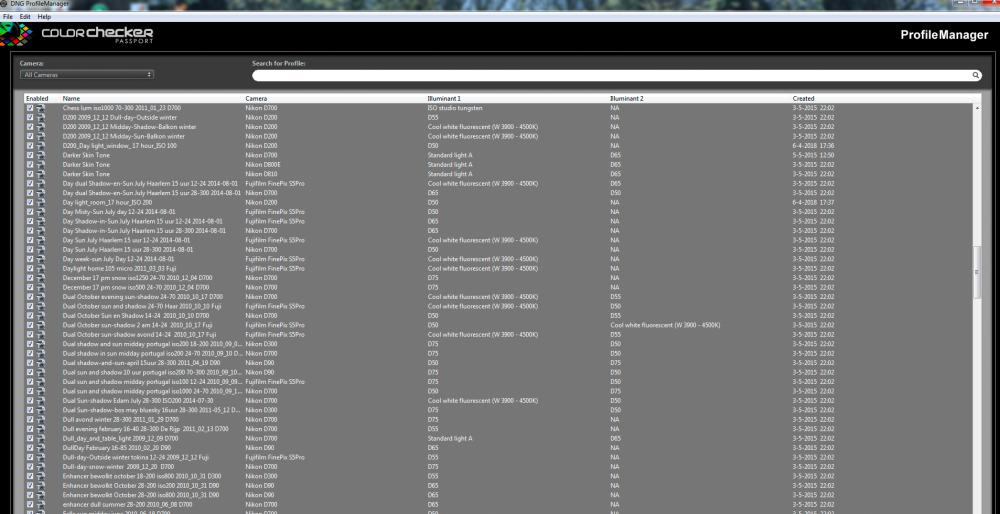Click profile icon of December 17 pm snow iso500 row
The height and width of the screenshot is (514, 1000).
[x=41, y=288]
